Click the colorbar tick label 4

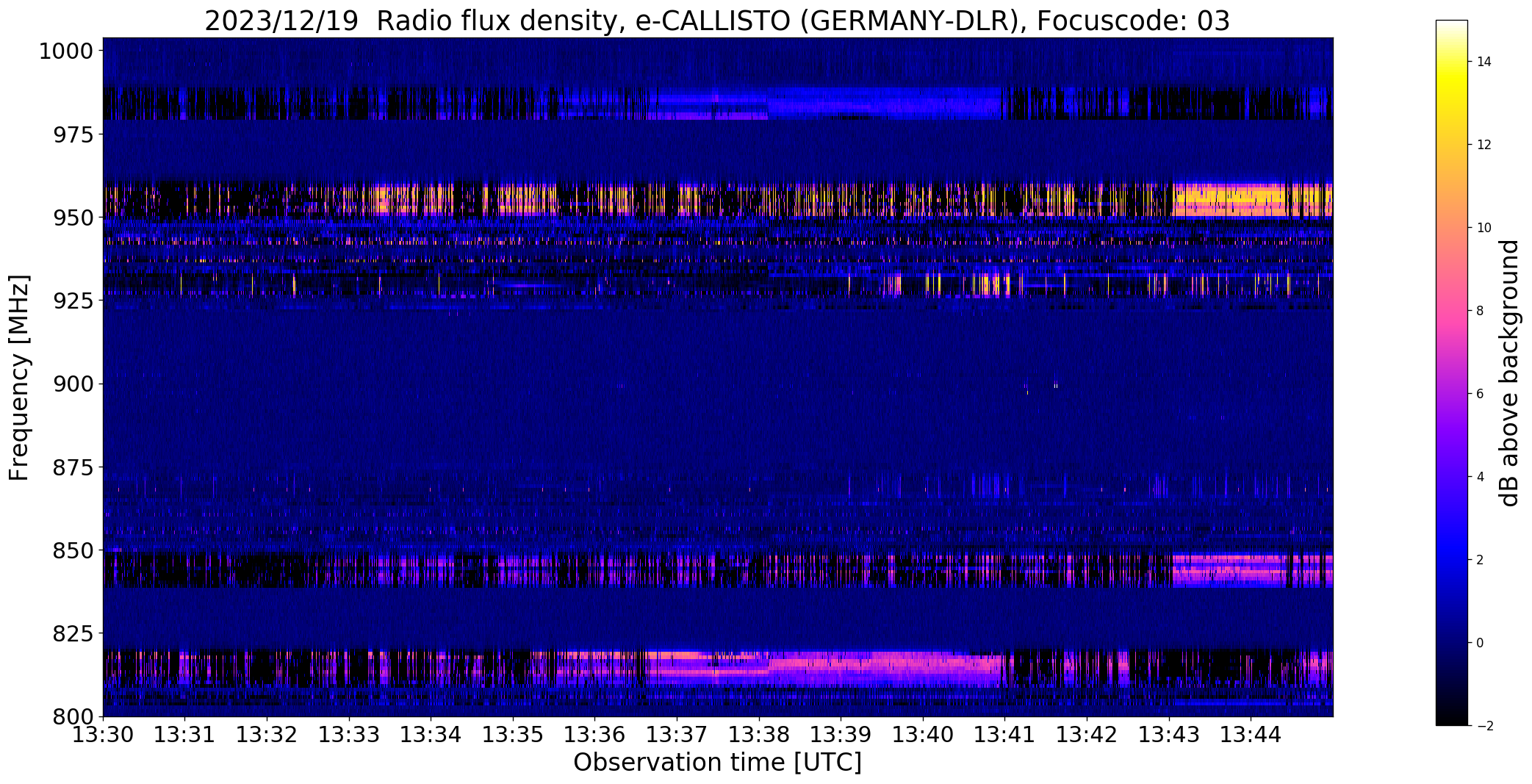tap(1480, 477)
